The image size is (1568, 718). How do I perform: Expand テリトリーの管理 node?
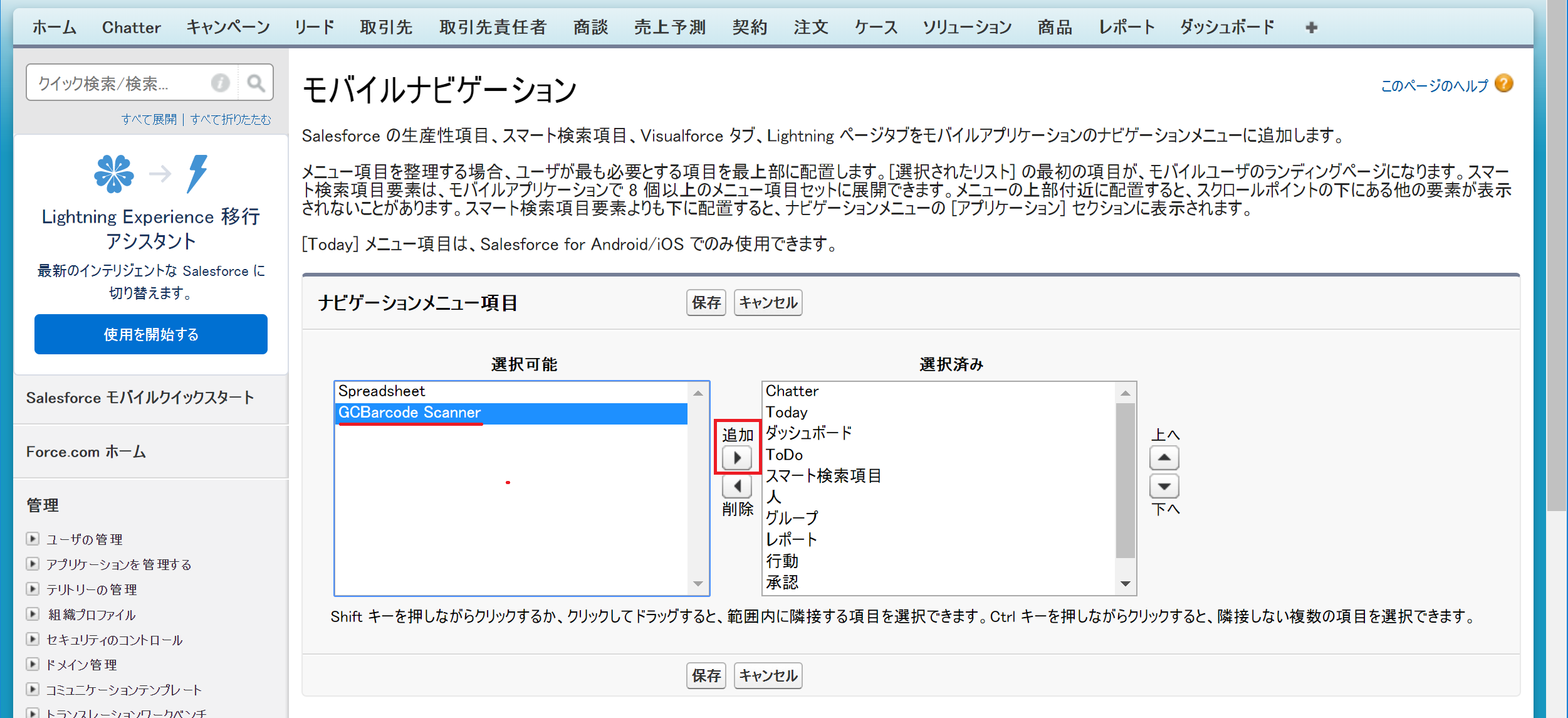[x=33, y=589]
